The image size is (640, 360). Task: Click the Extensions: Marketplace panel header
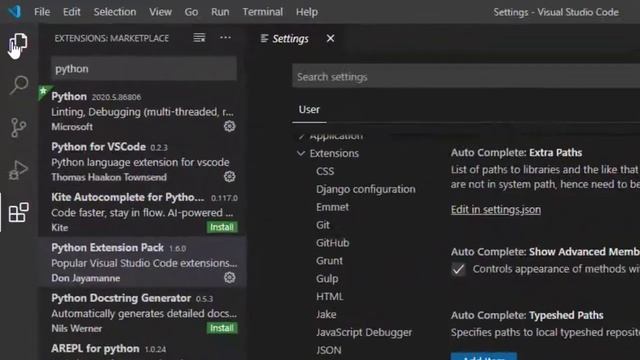click(111, 38)
